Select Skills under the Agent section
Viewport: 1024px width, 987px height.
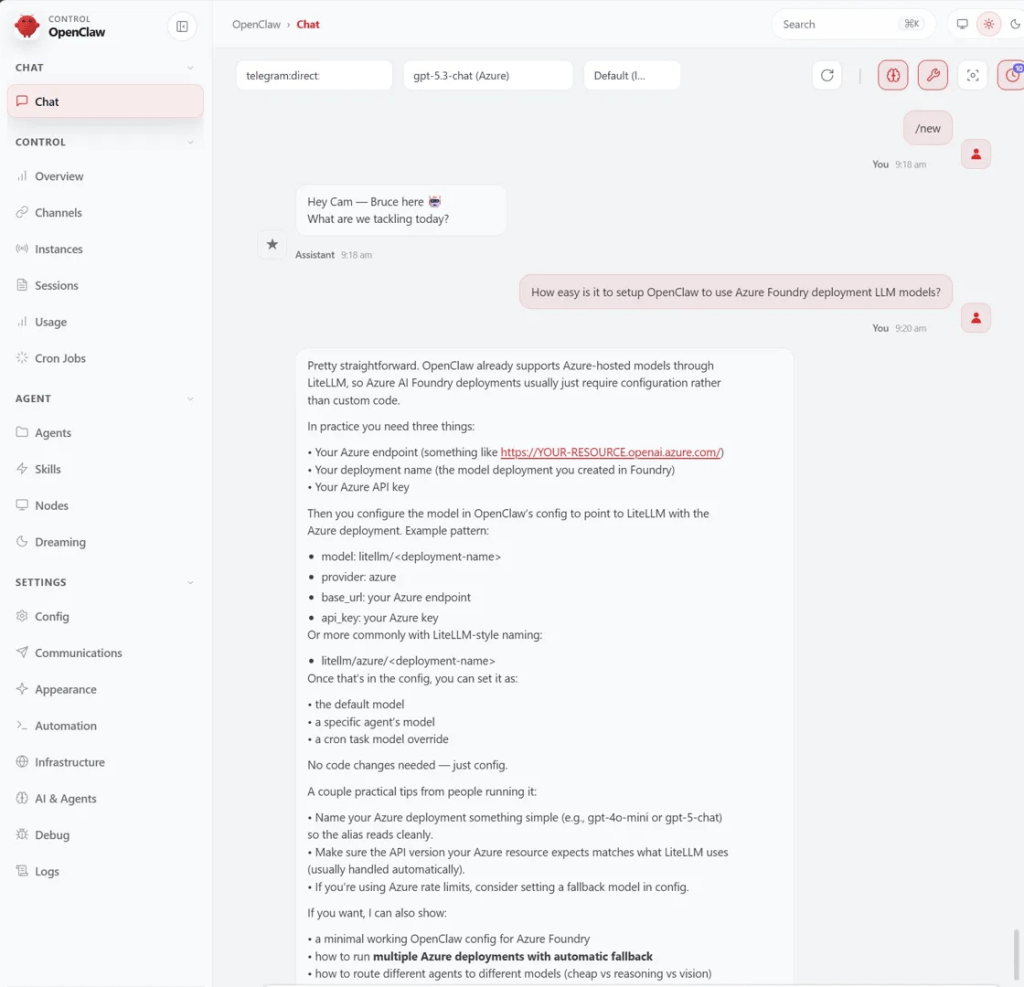coord(50,469)
